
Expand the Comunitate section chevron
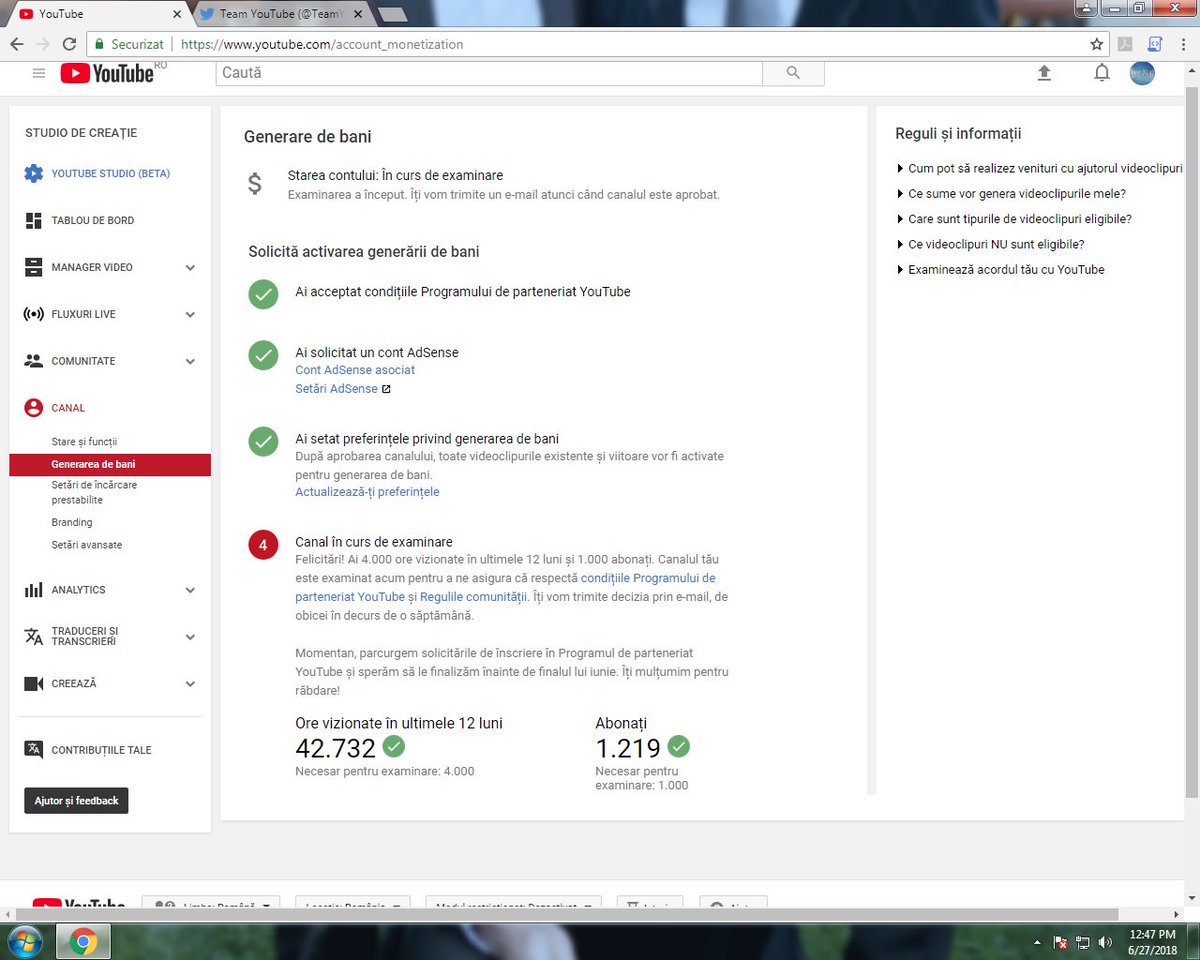tap(190, 361)
